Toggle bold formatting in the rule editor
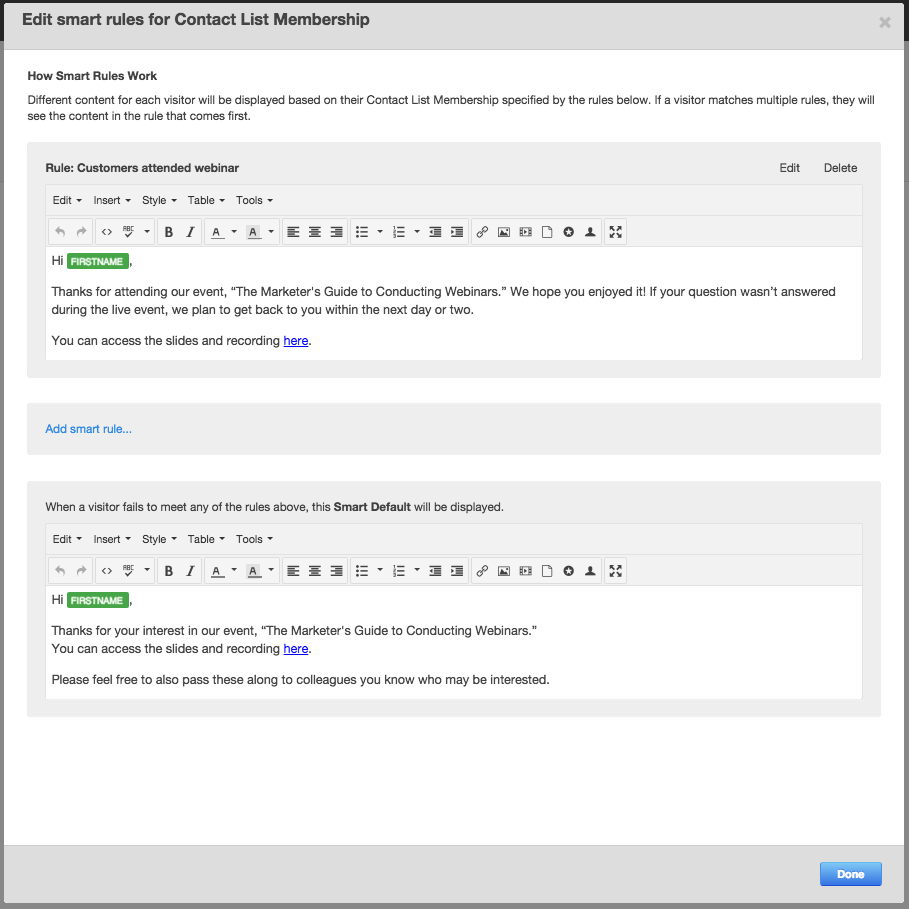Viewport: 909px width, 909px height. (169, 231)
